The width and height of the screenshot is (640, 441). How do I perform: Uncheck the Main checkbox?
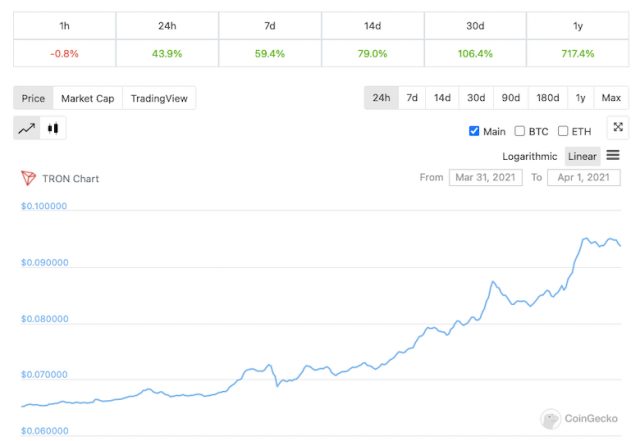tap(474, 131)
